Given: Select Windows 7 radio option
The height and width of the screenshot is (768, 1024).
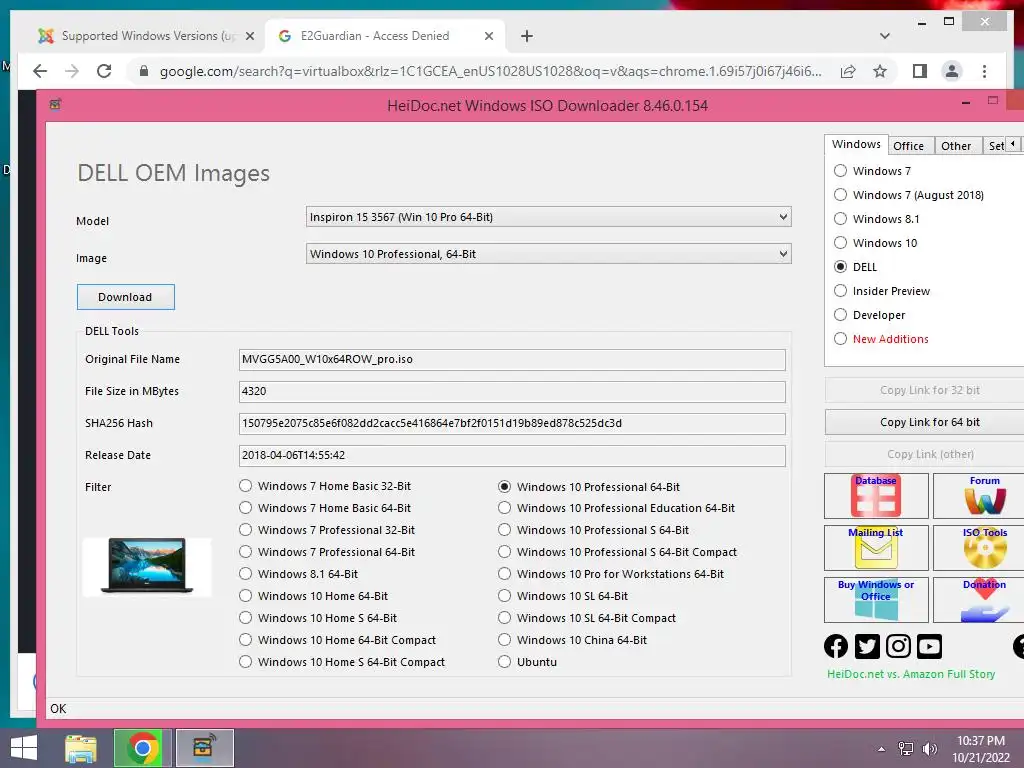Looking at the screenshot, I should coord(872,171).
